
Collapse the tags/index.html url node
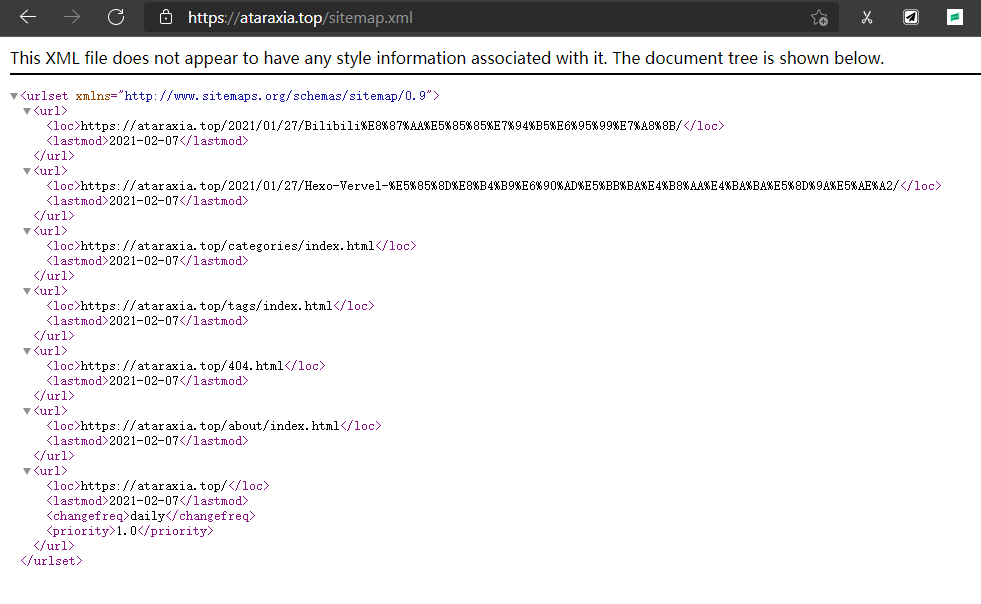27,291
